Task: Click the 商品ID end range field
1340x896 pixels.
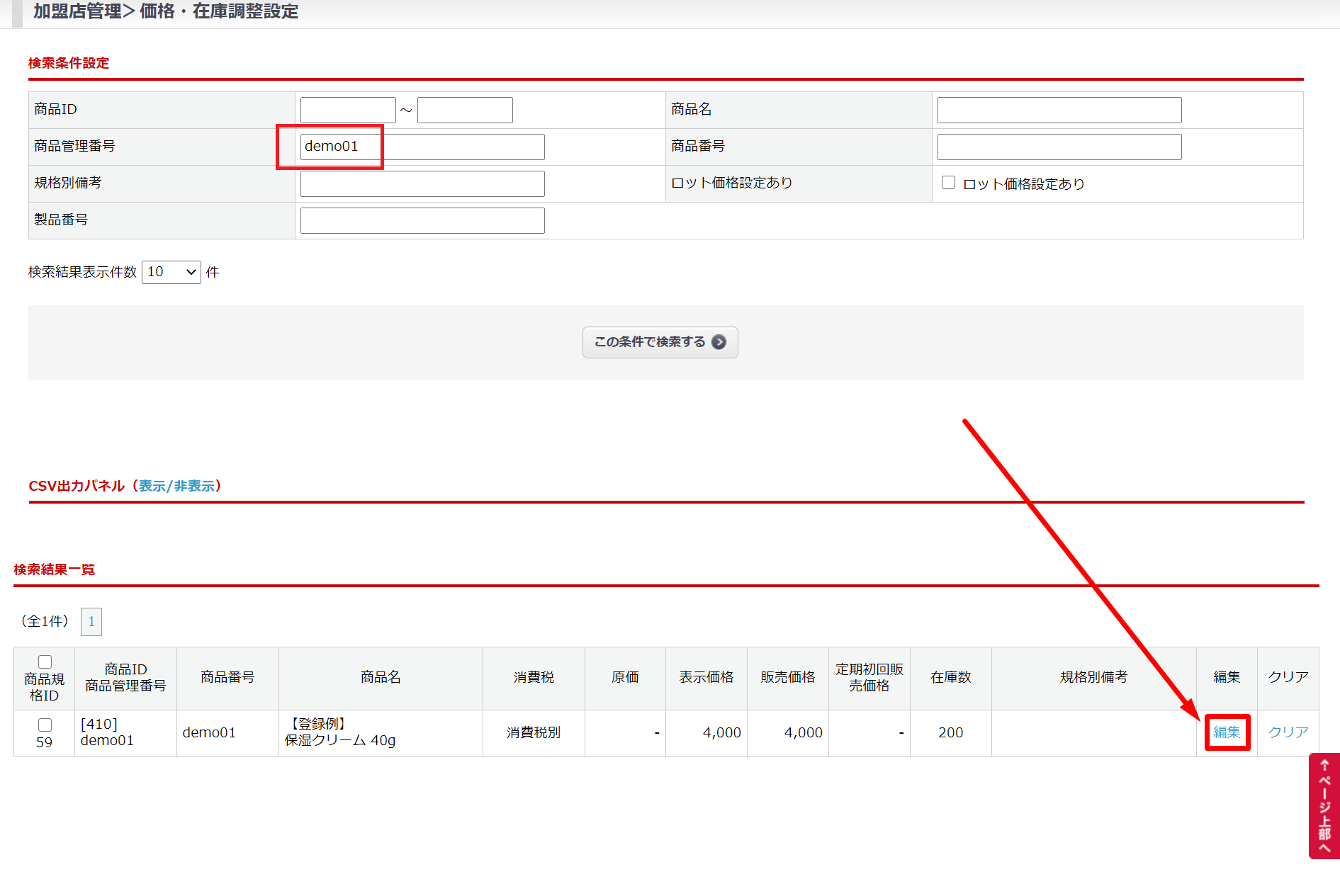Action: click(x=465, y=110)
